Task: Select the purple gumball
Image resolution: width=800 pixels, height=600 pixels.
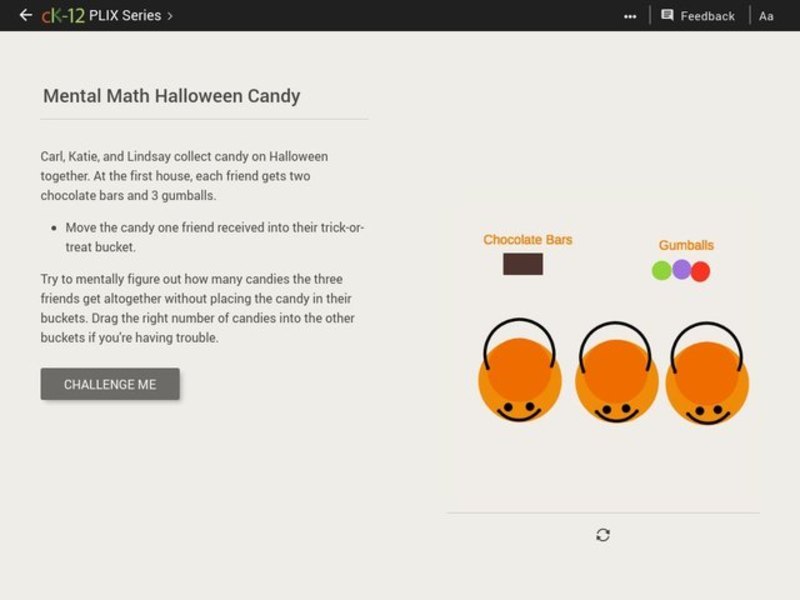Action: pos(680,270)
